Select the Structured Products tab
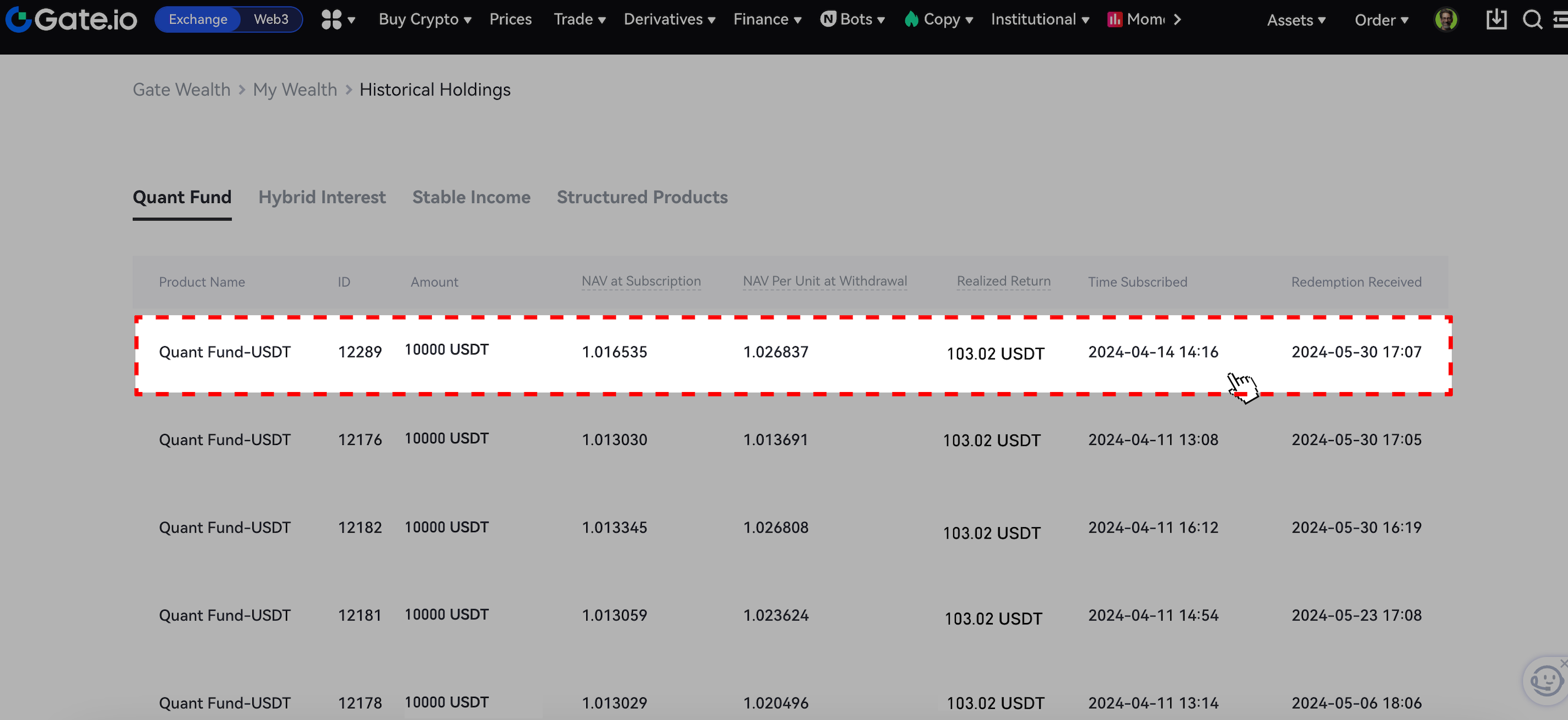The image size is (1568, 720). tap(642, 197)
